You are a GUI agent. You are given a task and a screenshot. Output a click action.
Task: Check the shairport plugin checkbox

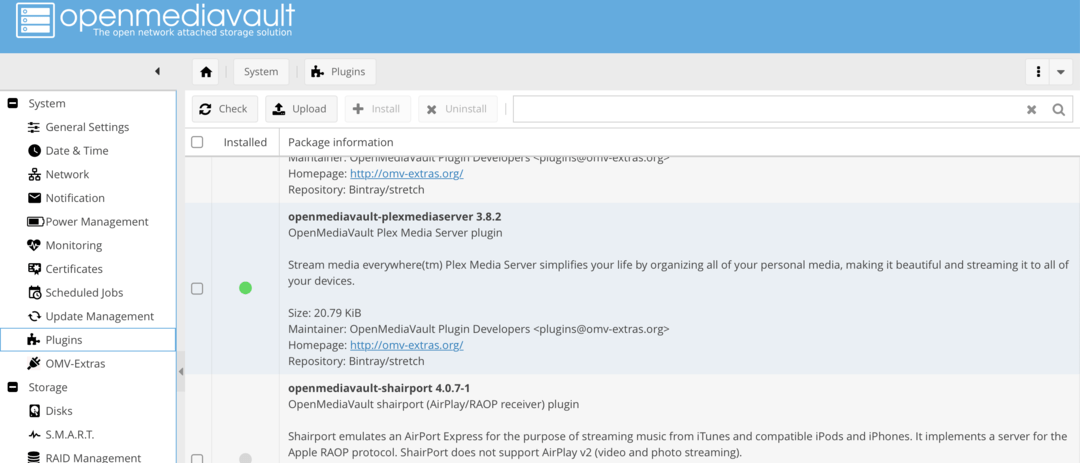pos(197,459)
